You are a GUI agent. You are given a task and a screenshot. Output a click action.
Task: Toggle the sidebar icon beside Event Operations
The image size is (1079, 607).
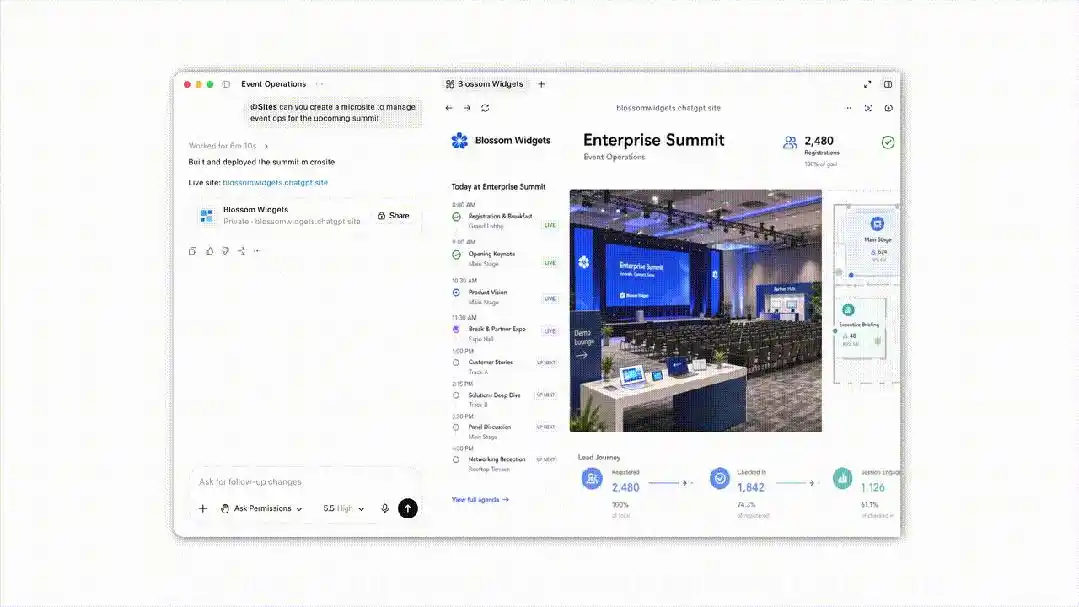pyautogui.click(x=226, y=84)
